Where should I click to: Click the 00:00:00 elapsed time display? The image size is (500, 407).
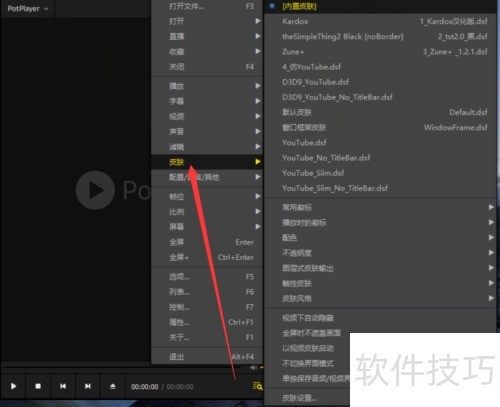(144, 387)
